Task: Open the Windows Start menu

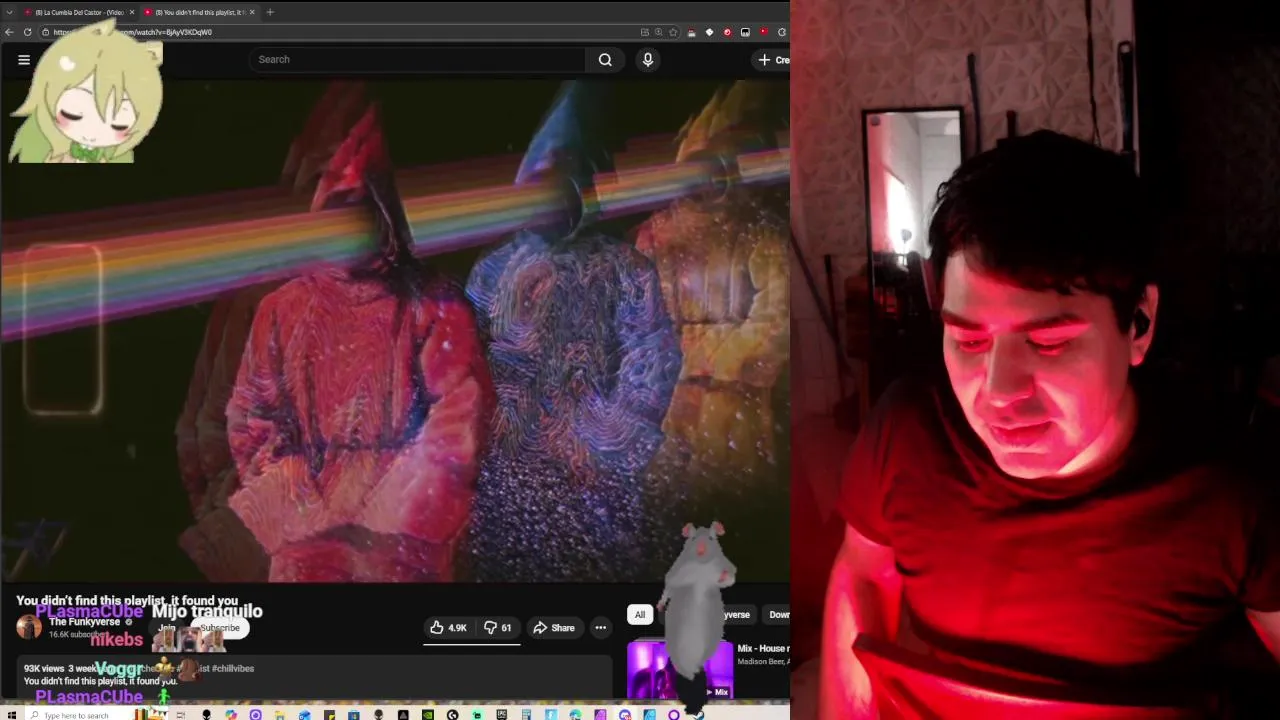Action: 12,714
